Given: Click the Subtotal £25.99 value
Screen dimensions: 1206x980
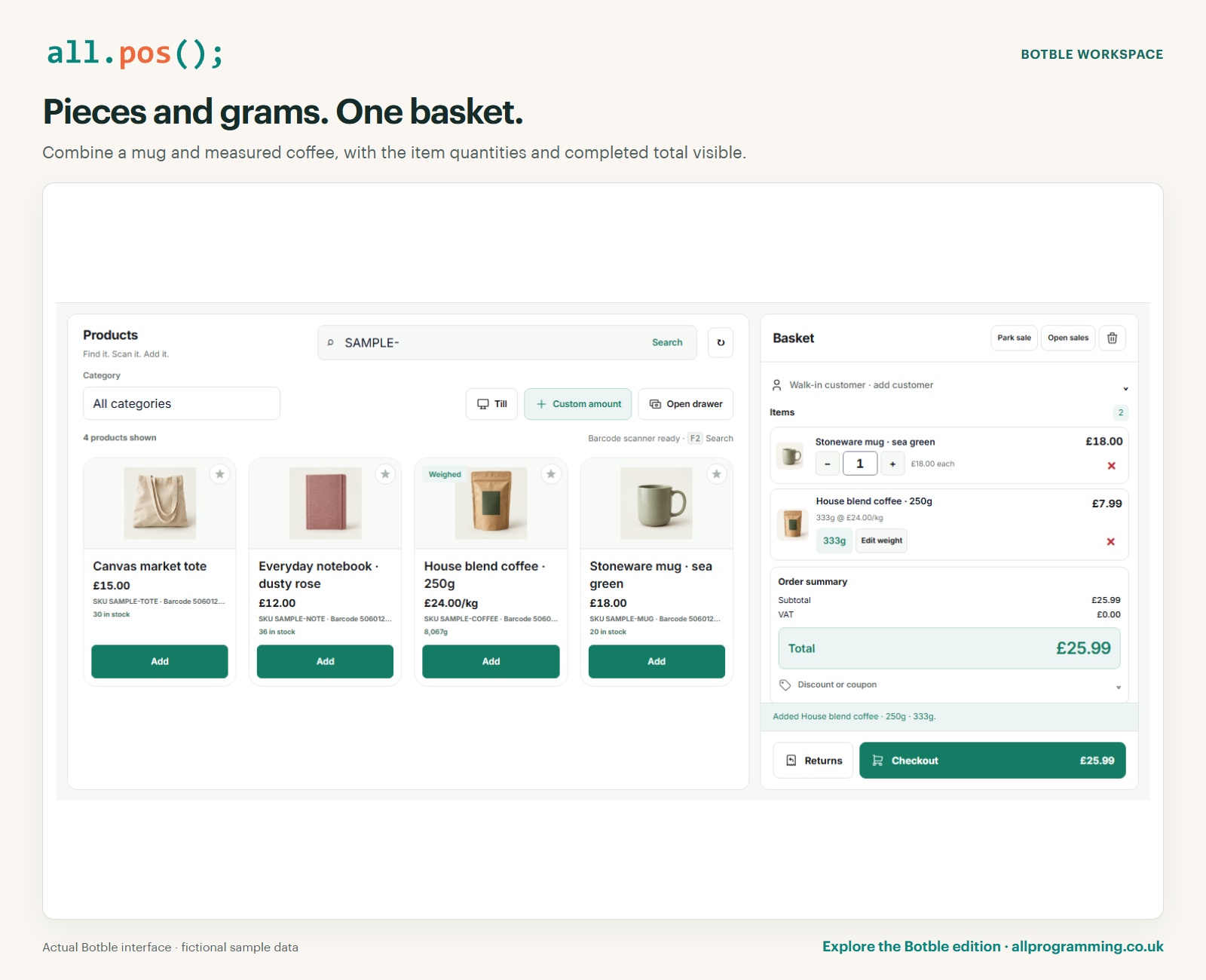Looking at the screenshot, I should tap(1106, 600).
